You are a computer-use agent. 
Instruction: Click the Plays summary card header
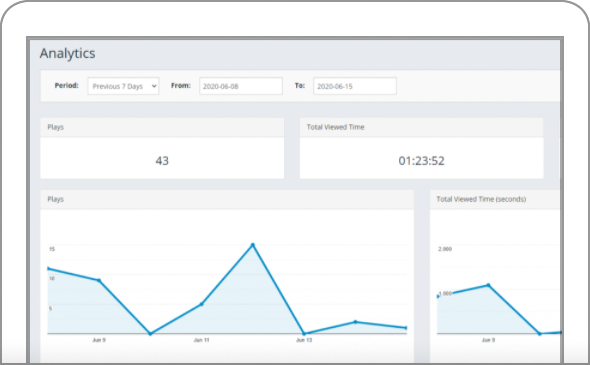162,127
